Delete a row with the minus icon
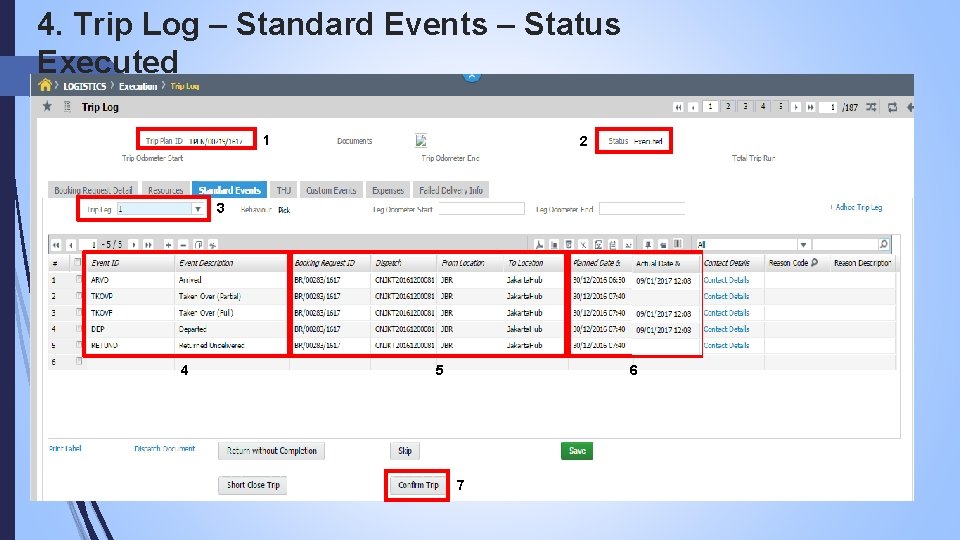The width and height of the screenshot is (960, 540). [183, 245]
